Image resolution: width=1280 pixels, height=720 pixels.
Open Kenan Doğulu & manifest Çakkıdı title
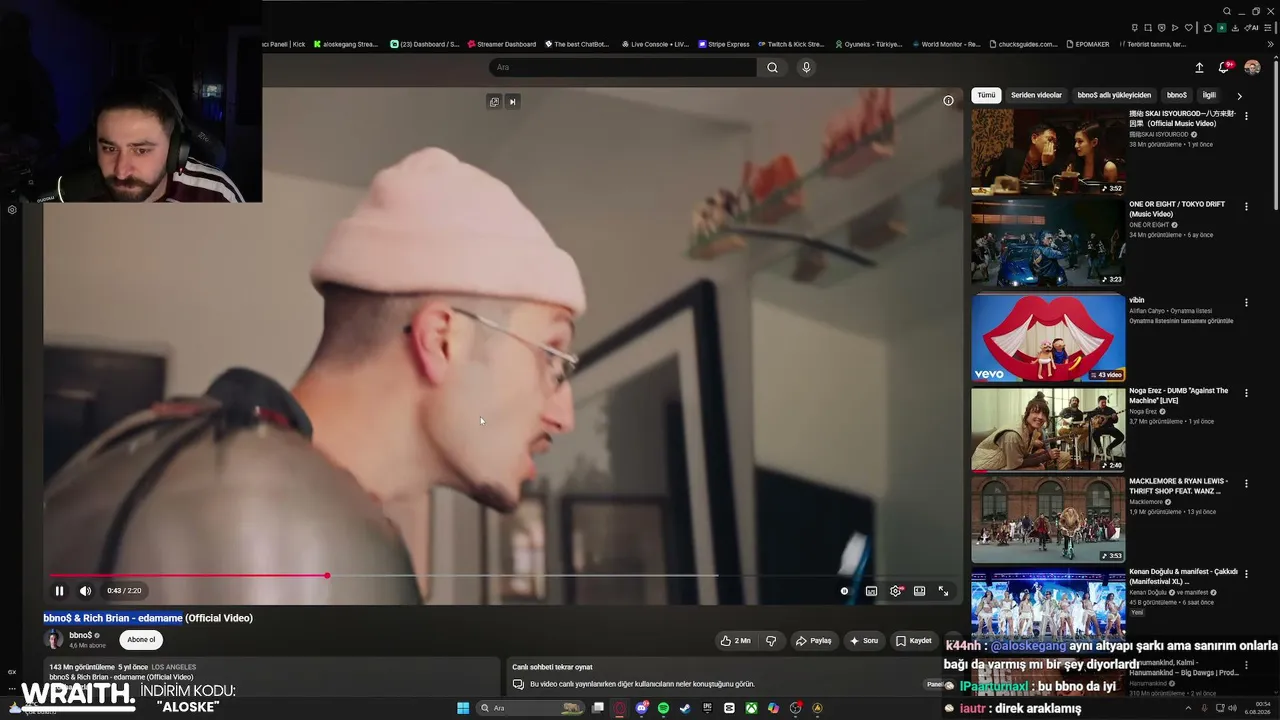tap(1183, 576)
